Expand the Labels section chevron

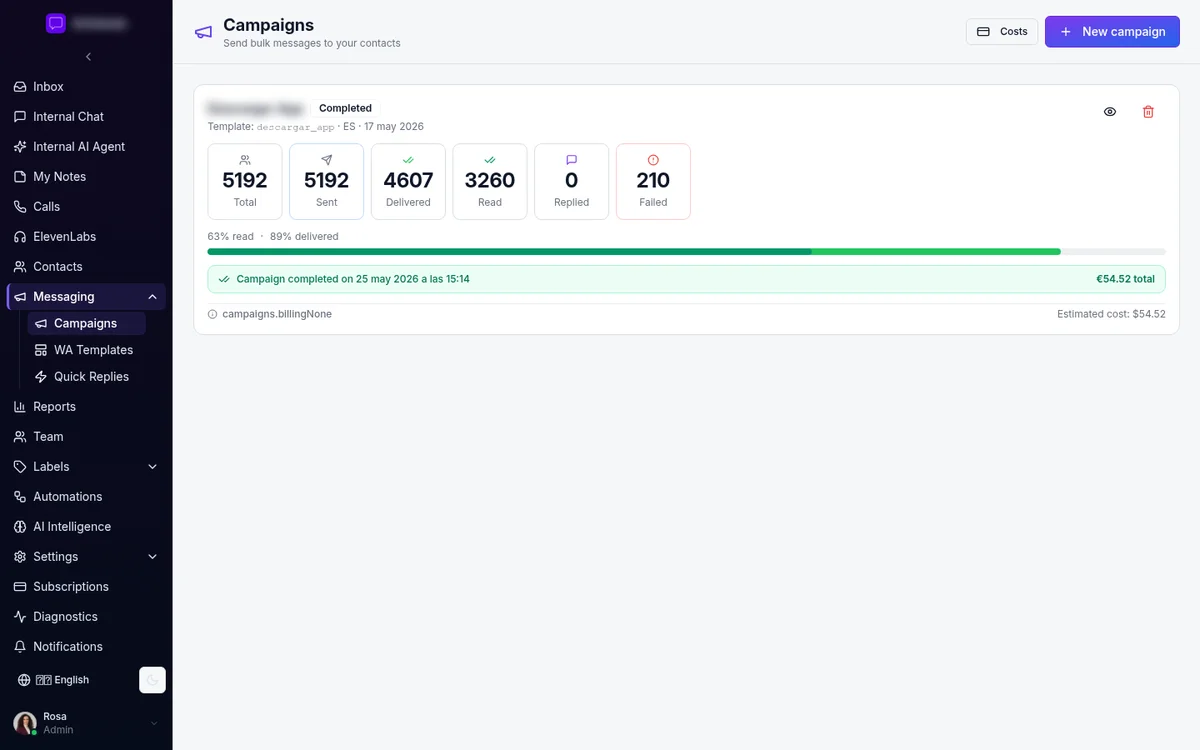[x=152, y=467]
